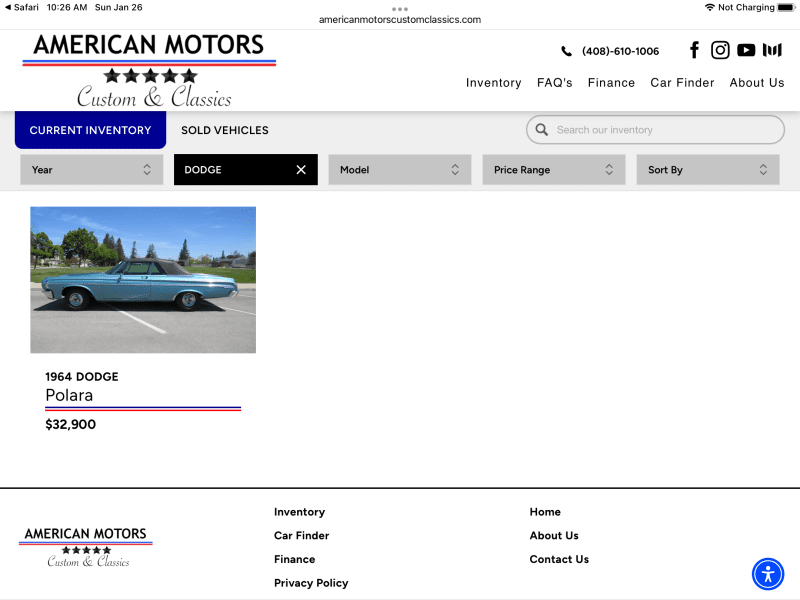This screenshot has height=600, width=800.
Task: Open Car Finder in top navigation
Action: [682, 83]
